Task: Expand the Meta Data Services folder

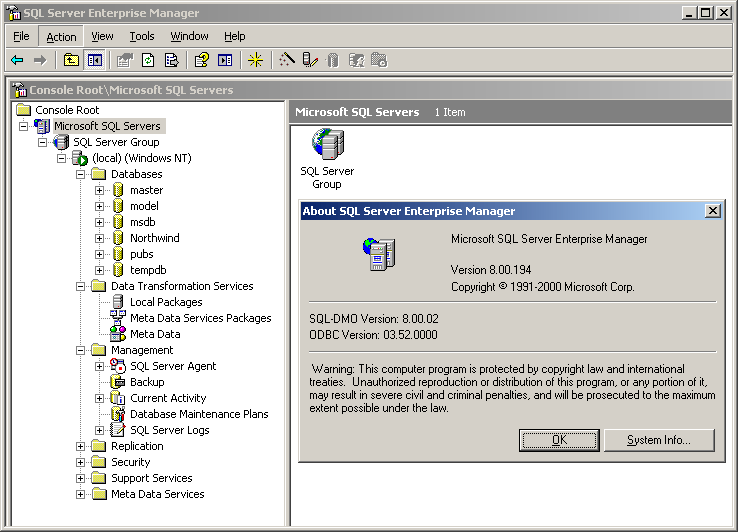Action: (x=80, y=494)
